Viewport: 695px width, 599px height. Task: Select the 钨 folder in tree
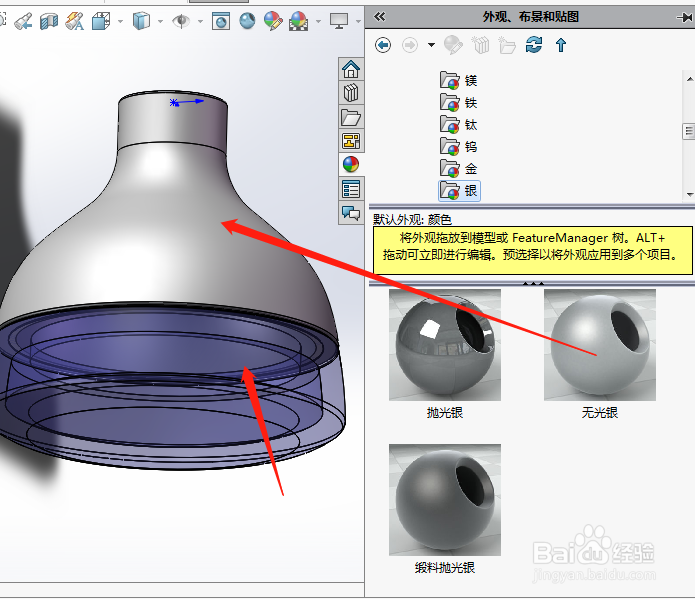459,147
